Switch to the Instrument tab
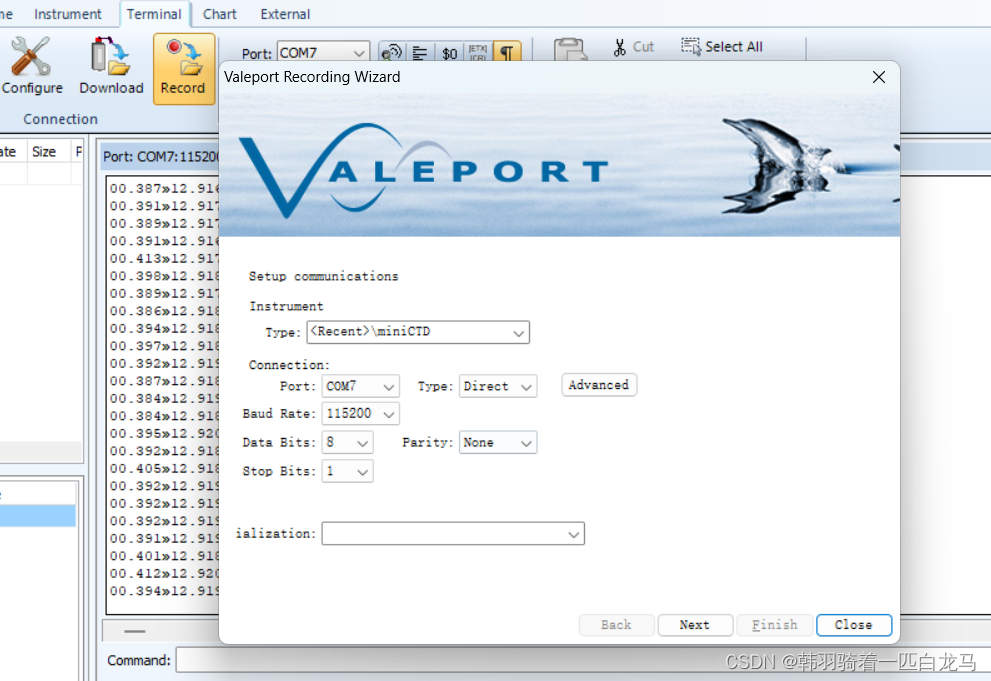This screenshot has height=681, width=991. 68,14
